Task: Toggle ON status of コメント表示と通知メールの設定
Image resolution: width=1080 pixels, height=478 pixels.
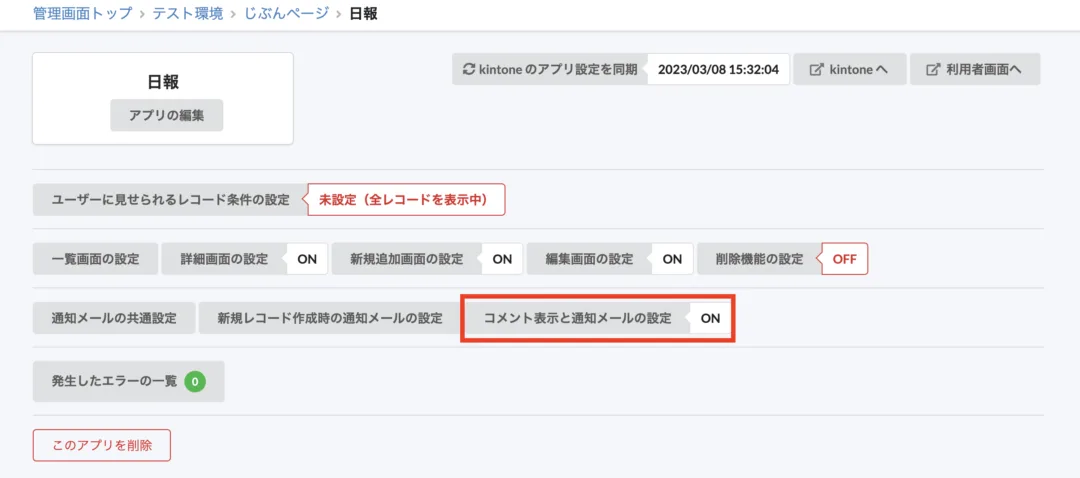Action: pyautogui.click(x=710, y=318)
